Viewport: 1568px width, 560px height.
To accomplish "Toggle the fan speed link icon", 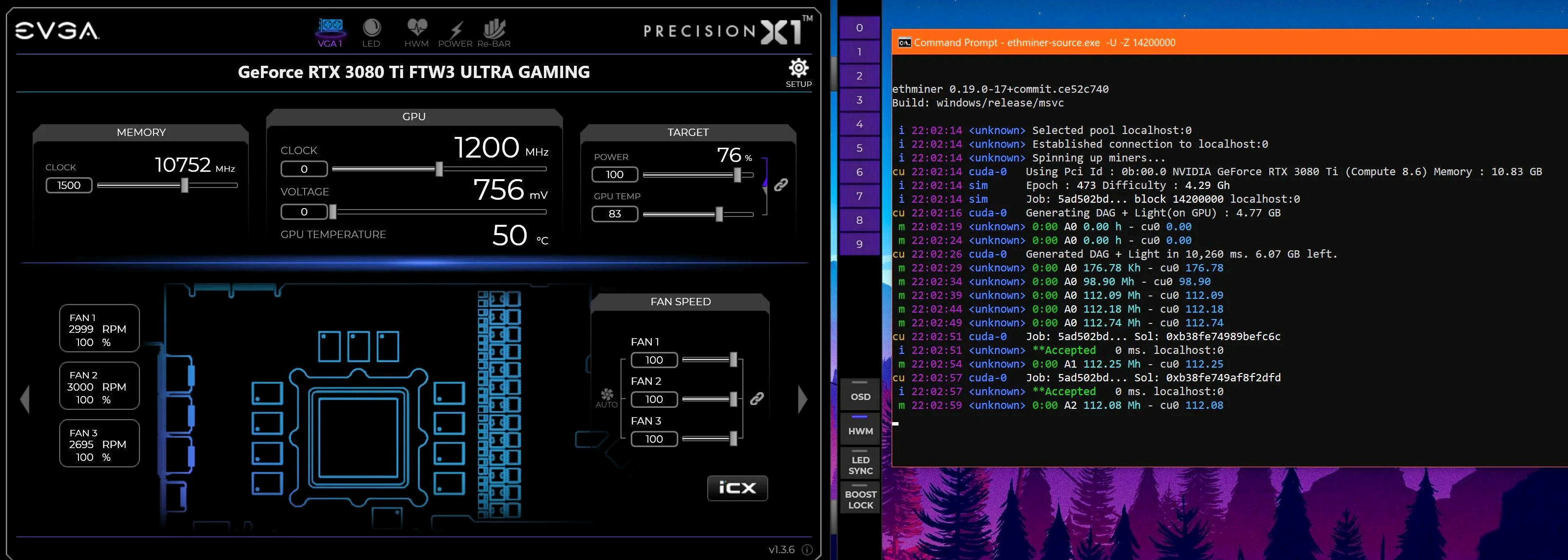I will pyautogui.click(x=757, y=399).
